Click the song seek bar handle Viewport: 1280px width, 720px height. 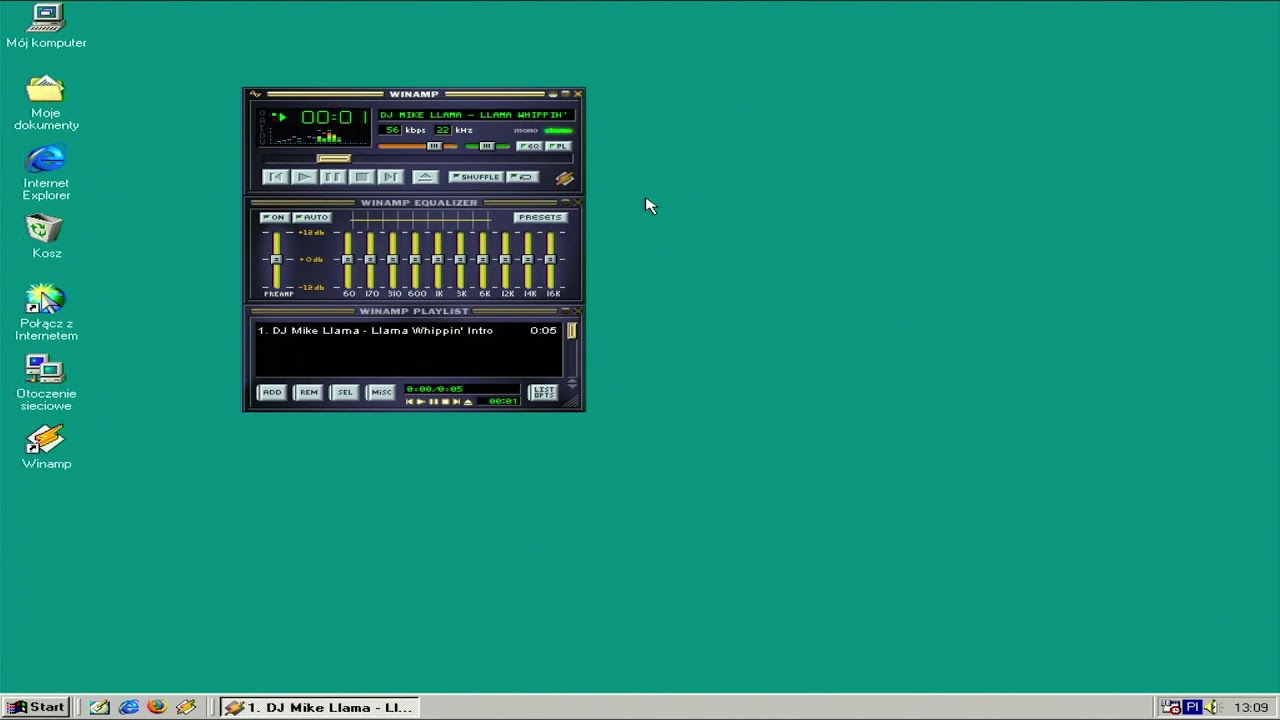(x=334, y=158)
